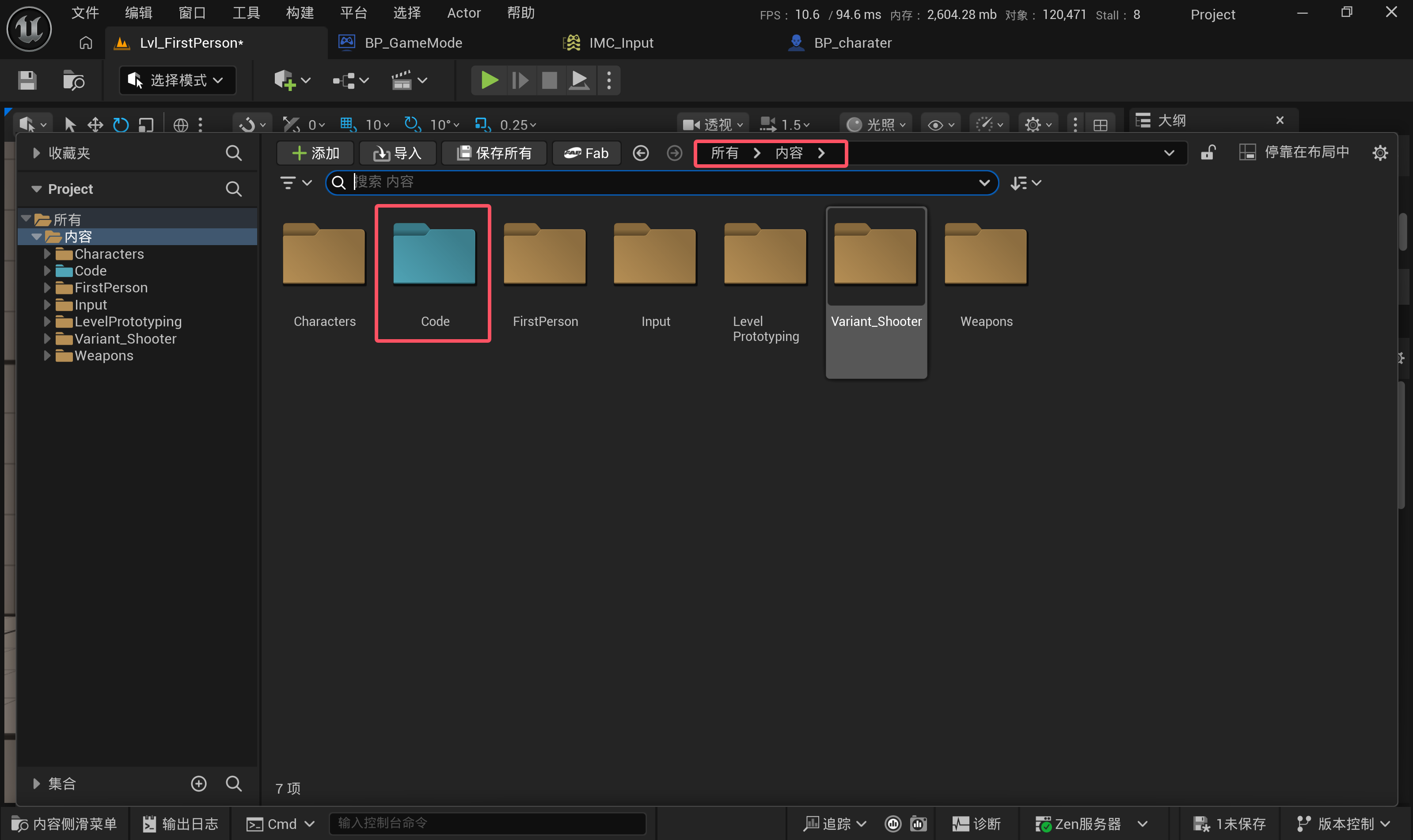Click the browse content icon next to save

pos(73,80)
